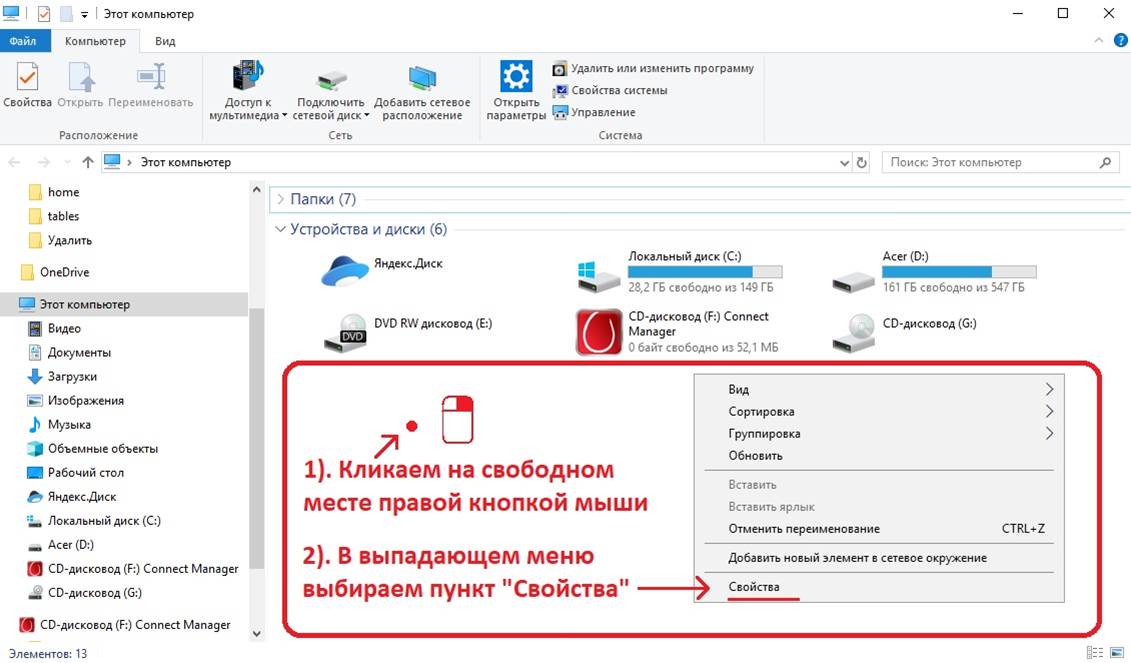Select Local Disk (C:) drive
Image resolution: width=1131 pixels, height=663 pixels.
tap(679, 271)
